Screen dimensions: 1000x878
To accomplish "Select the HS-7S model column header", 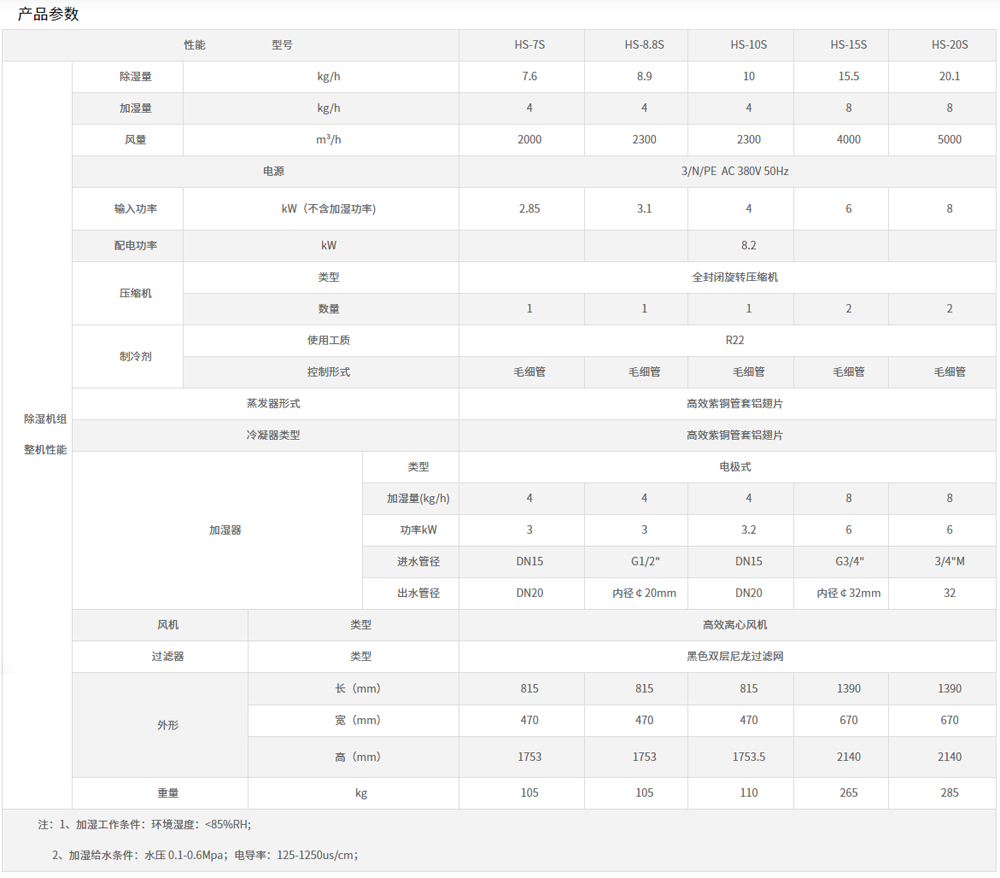I will pyautogui.click(x=529, y=45).
